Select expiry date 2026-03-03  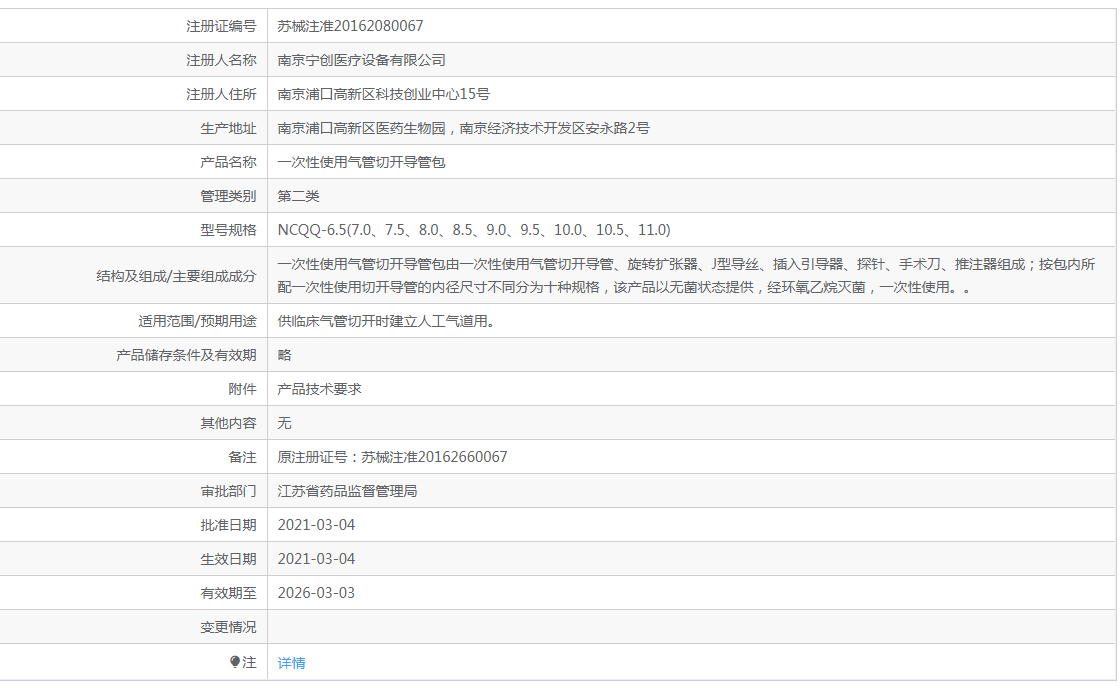coord(316,593)
